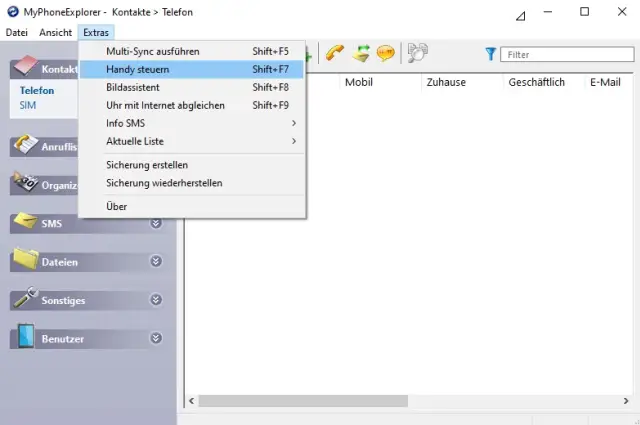Open the Aktuelle Liste submenu
This screenshot has height=425, width=640.
click(192, 141)
